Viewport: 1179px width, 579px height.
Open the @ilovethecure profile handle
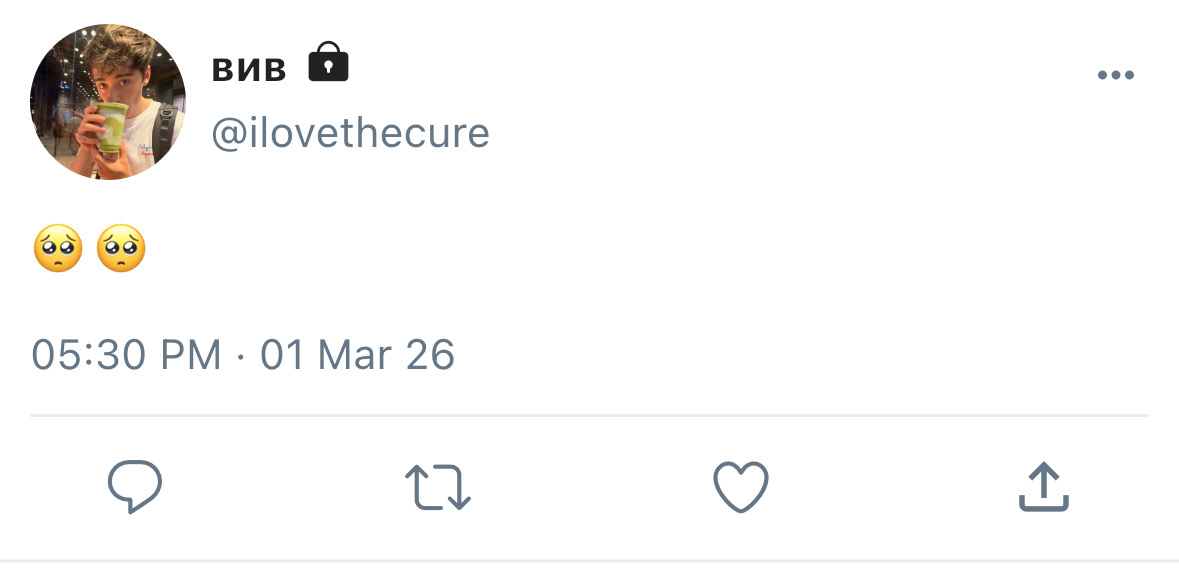(350, 132)
